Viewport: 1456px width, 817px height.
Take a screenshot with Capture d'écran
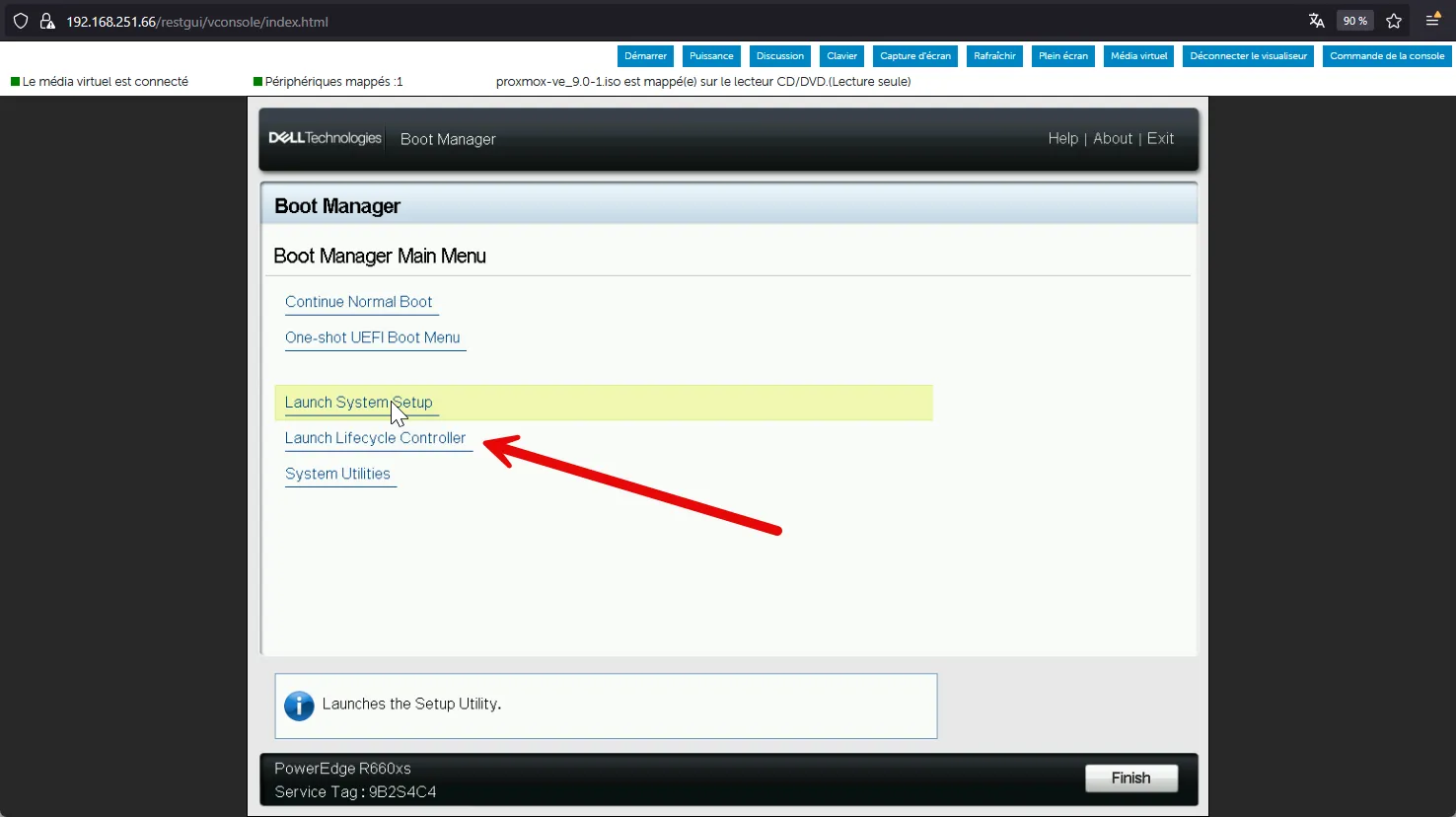[x=915, y=56]
